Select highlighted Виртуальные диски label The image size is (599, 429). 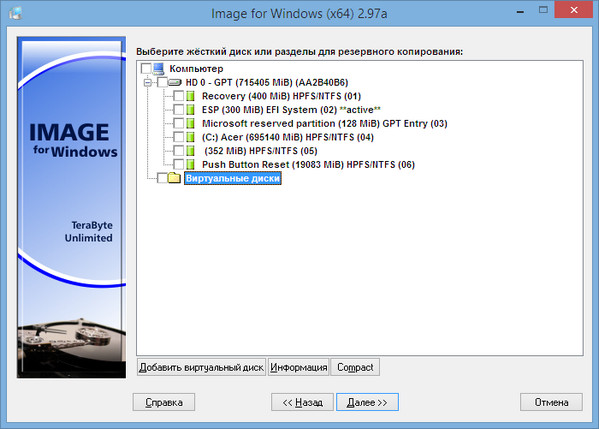point(233,178)
